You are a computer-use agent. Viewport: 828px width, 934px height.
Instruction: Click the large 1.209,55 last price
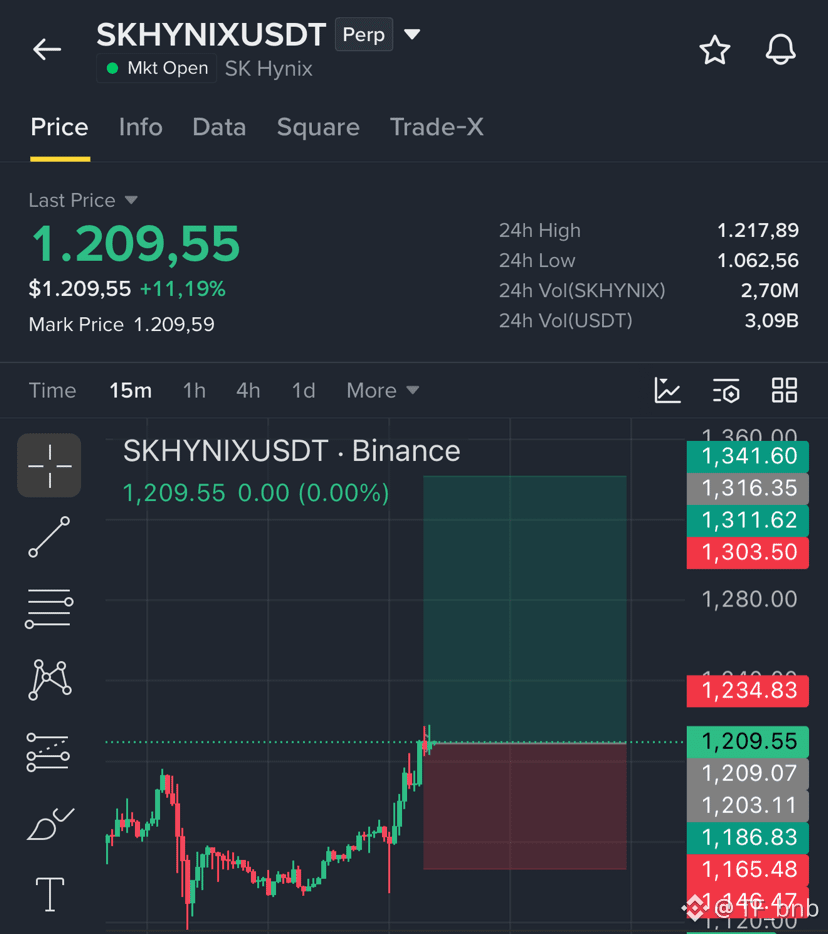135,244
